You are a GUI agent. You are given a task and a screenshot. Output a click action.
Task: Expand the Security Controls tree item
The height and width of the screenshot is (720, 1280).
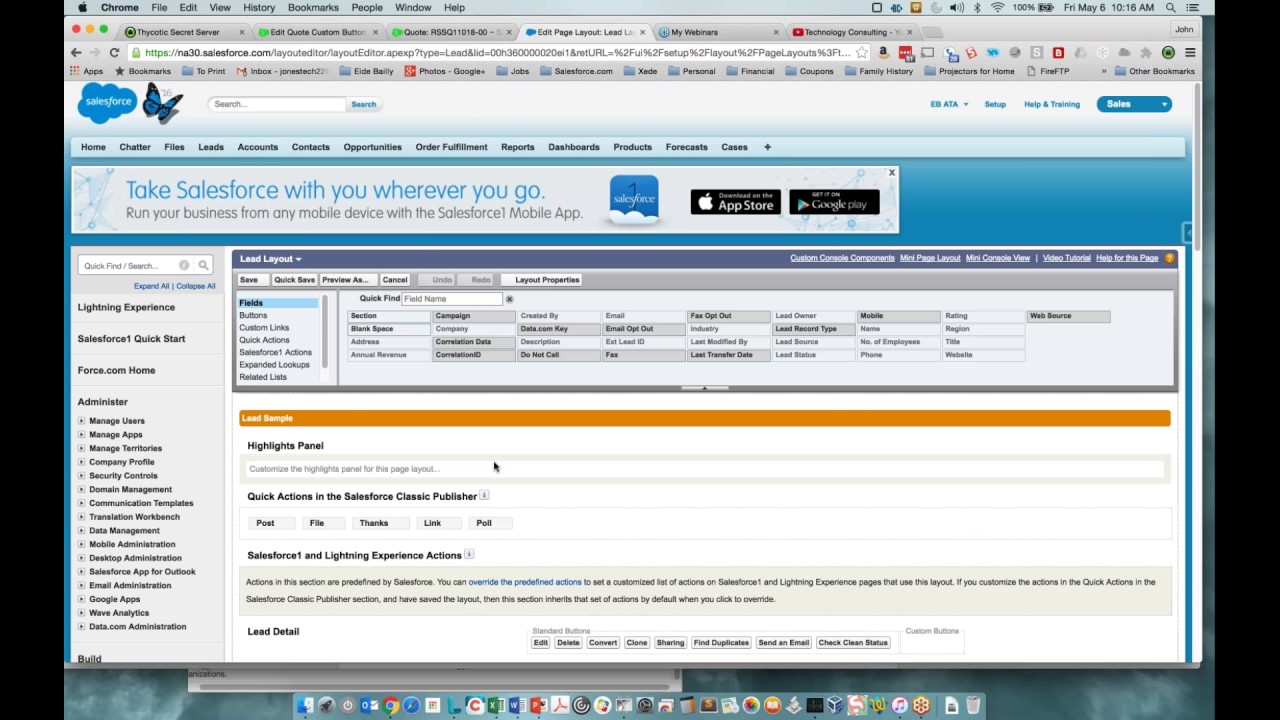[x=82, y=476]
